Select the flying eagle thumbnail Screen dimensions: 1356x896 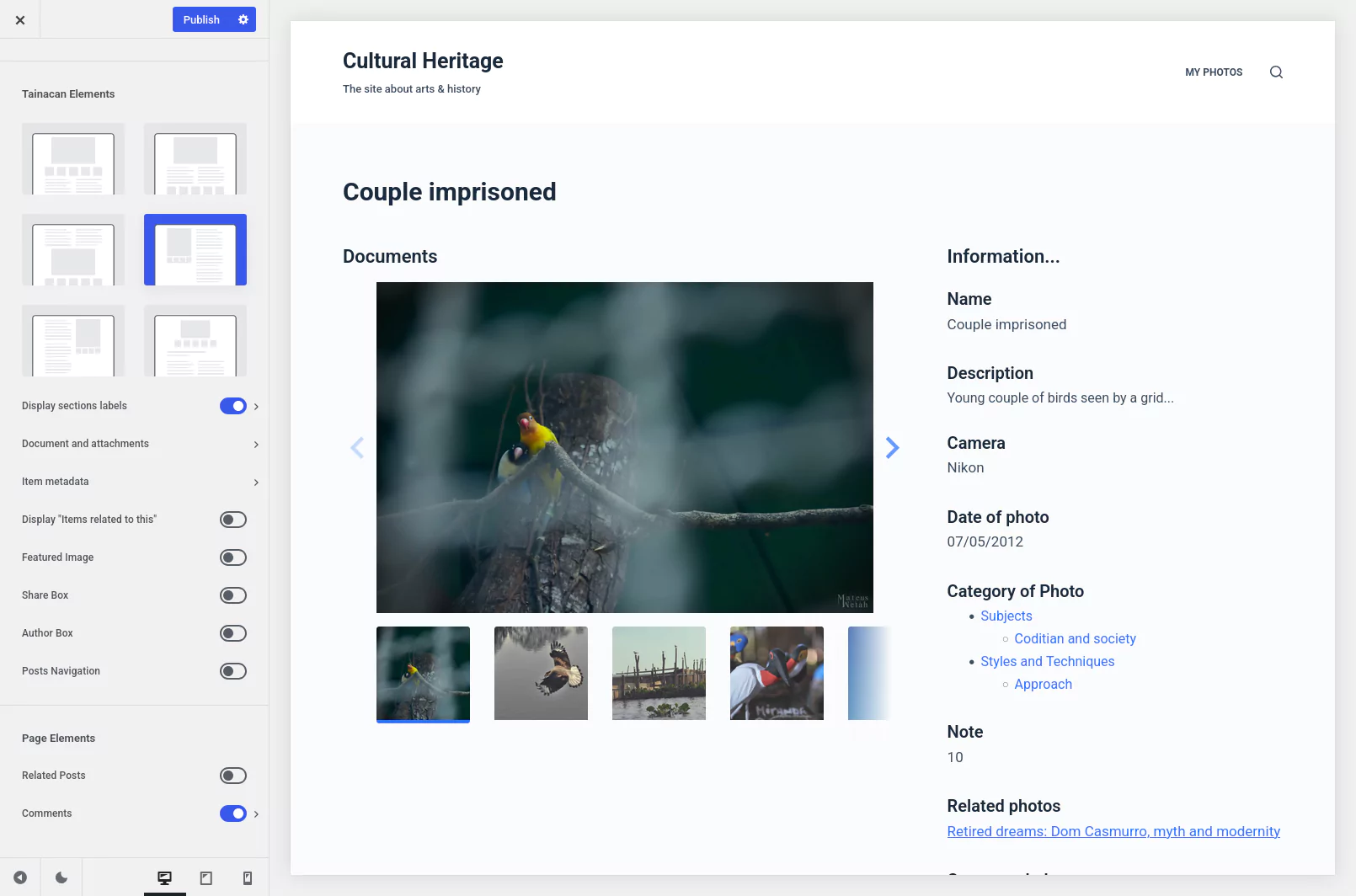(541, 674)
